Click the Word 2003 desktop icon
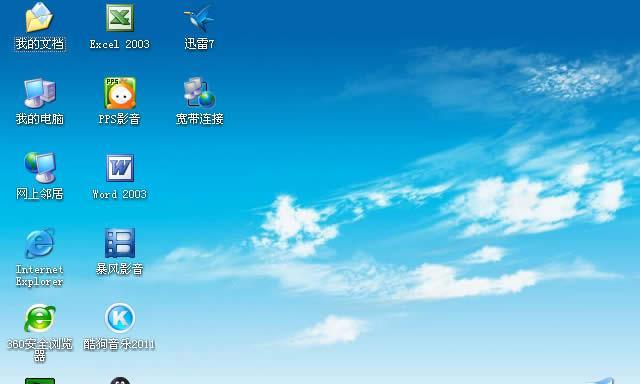 pyautogui.click(x=120, y=168)
